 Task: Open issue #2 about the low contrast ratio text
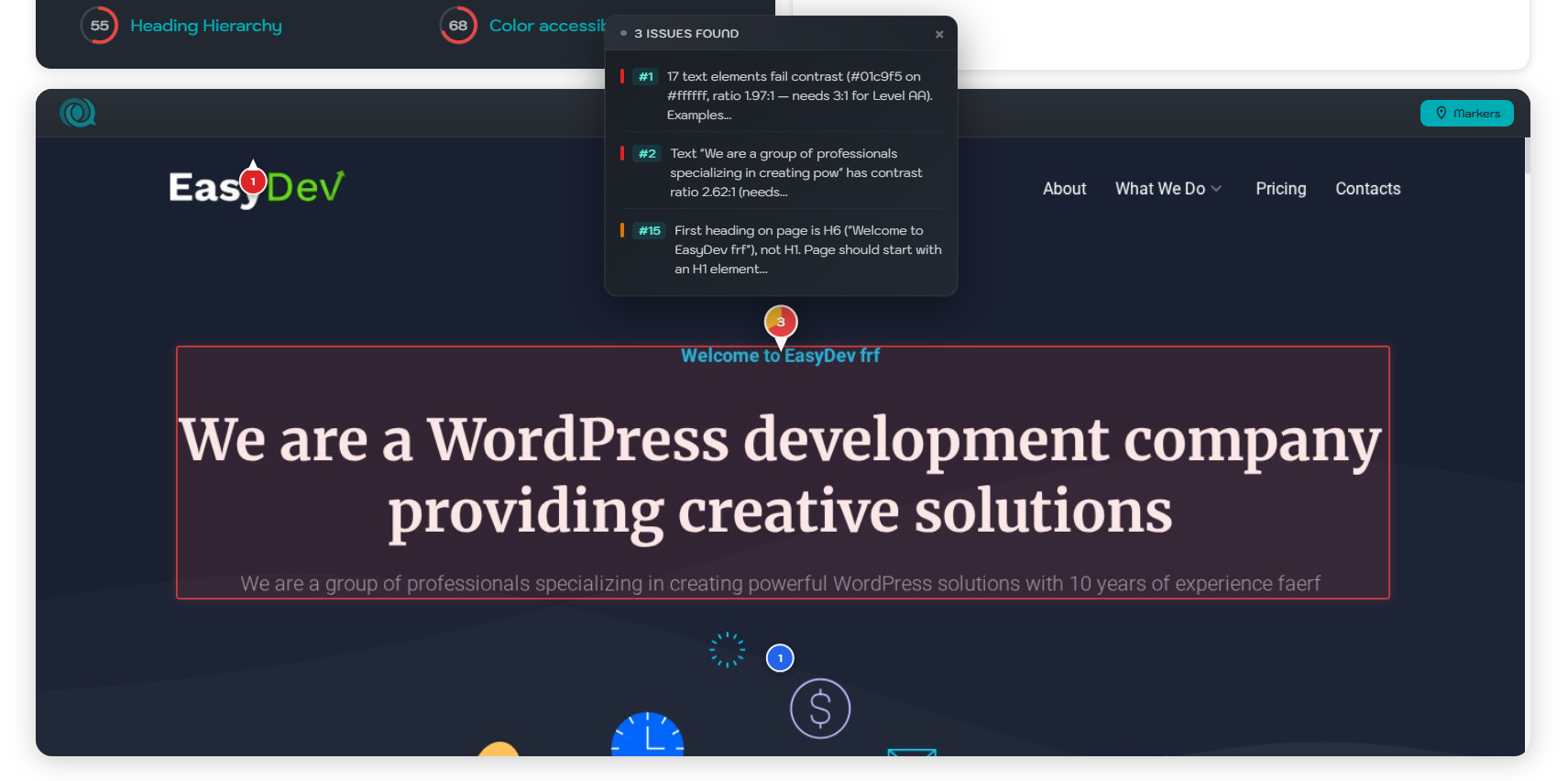(781, 172)
